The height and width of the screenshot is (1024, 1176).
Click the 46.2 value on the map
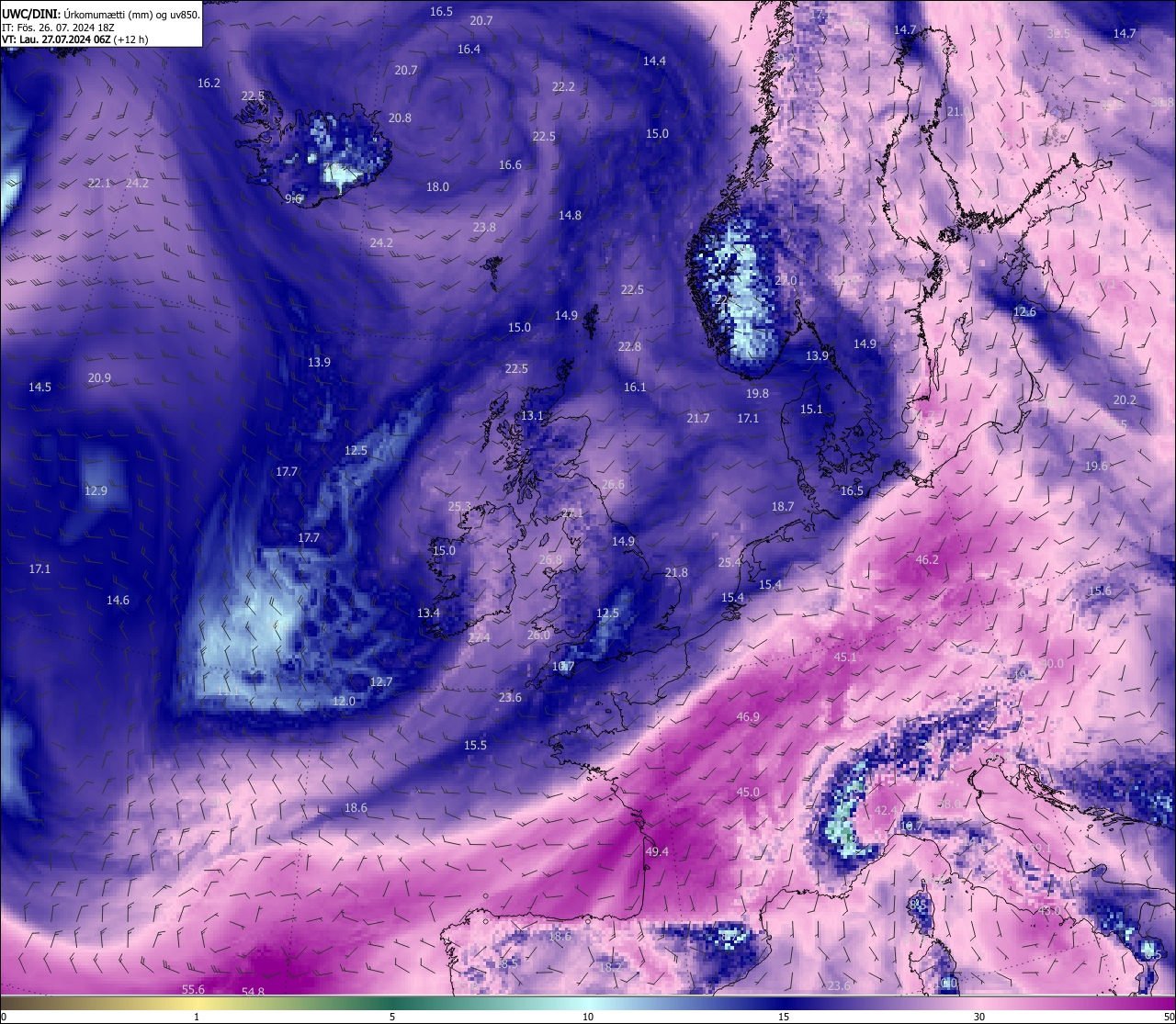point(927,560)
